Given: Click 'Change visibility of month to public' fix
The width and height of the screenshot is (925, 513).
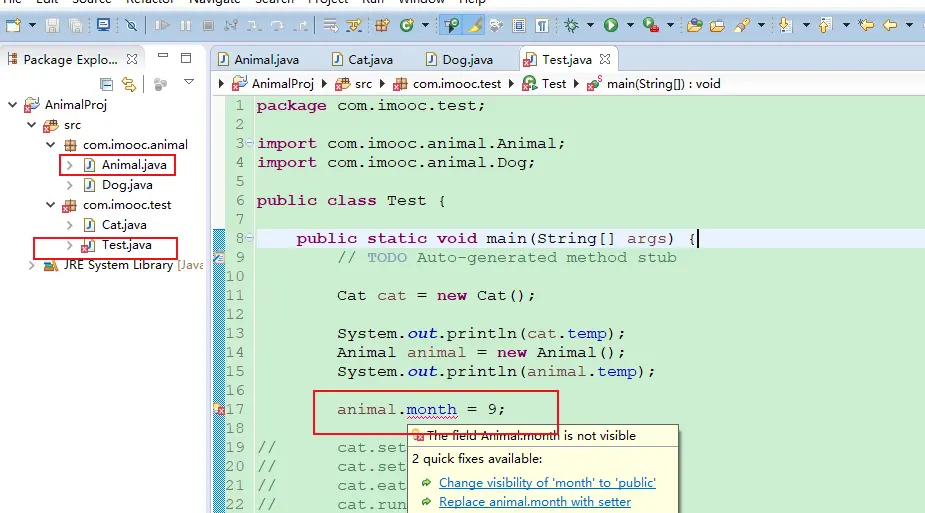Looking at the screenshot, I should pos(547,482).
